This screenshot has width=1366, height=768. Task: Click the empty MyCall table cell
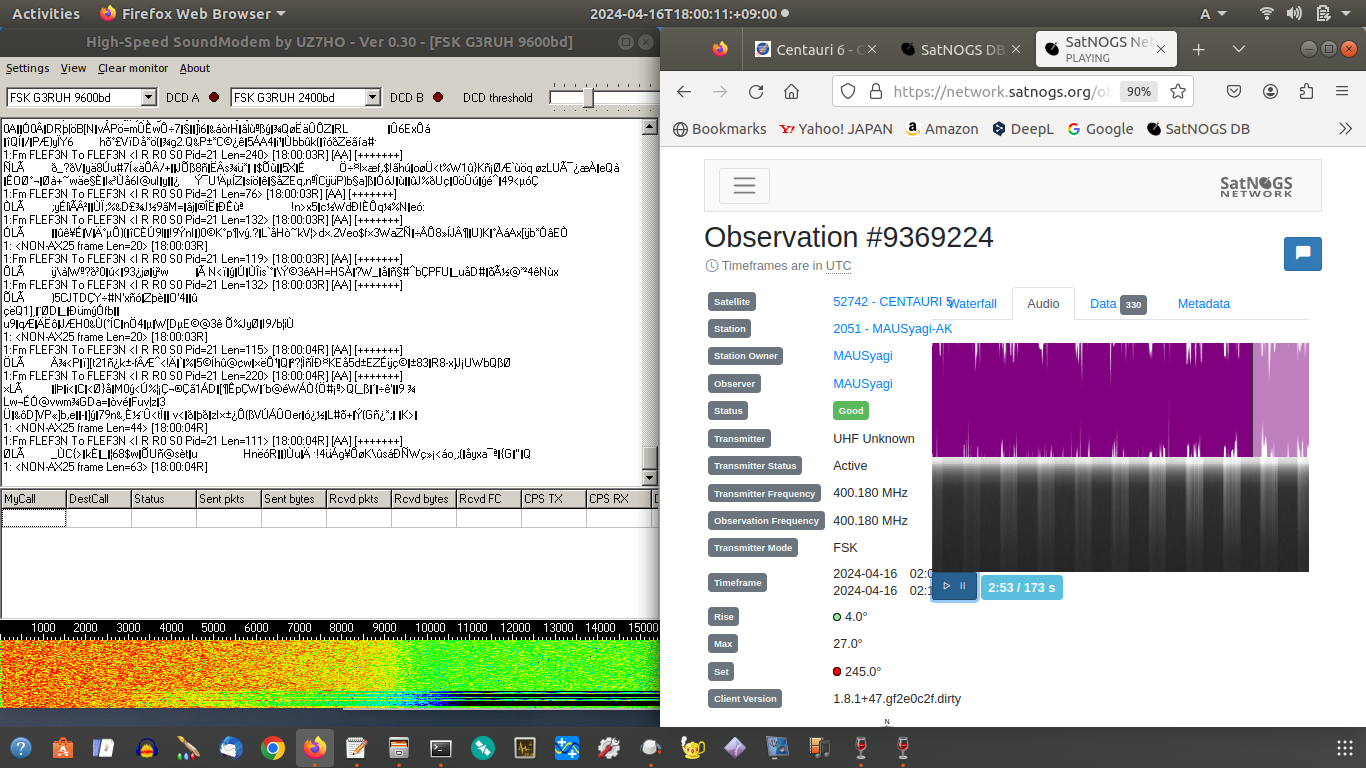pyautogui.click(x=33, y=518)
